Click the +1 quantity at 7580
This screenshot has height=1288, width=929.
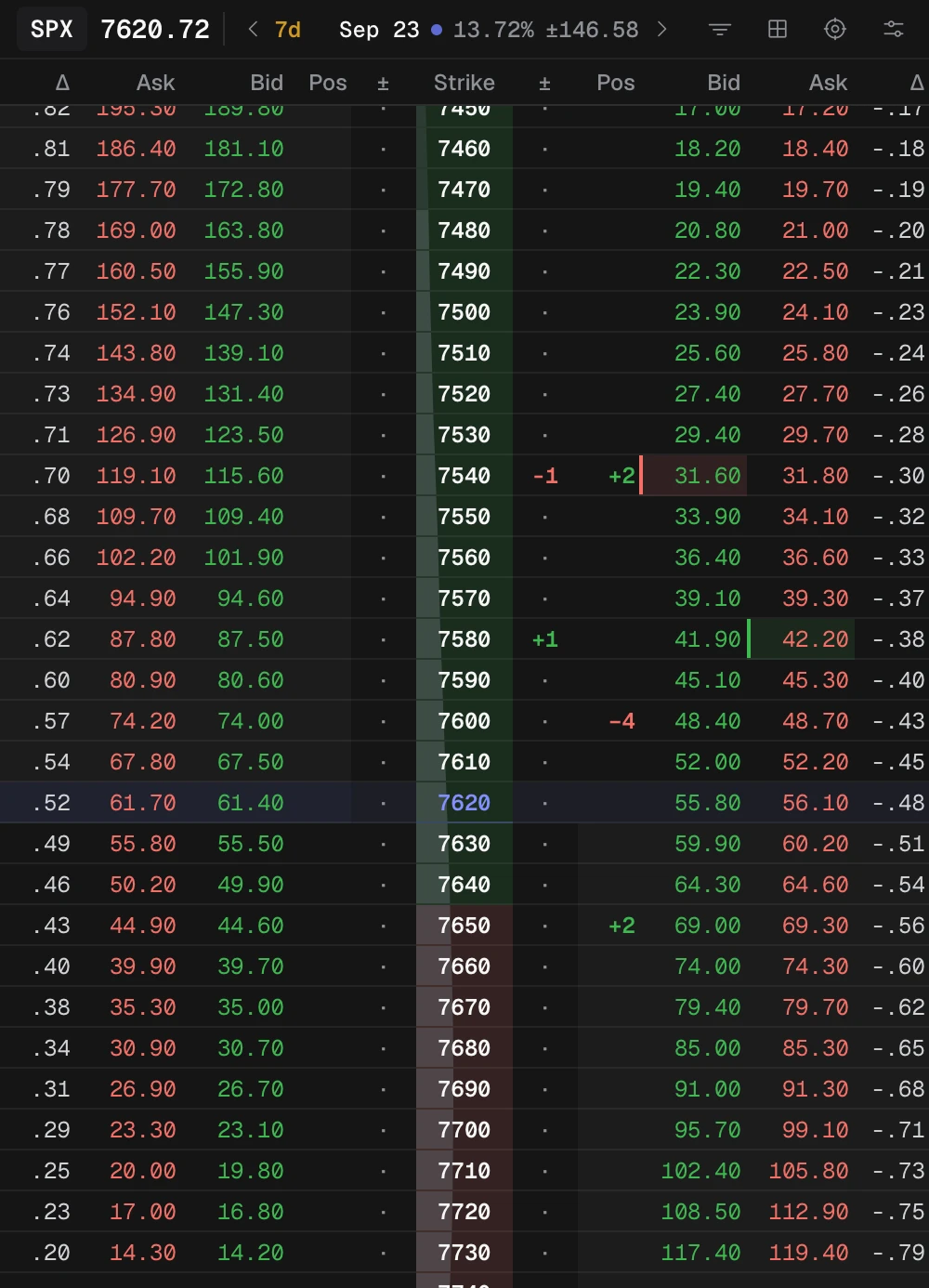click(x=545, y=639)
